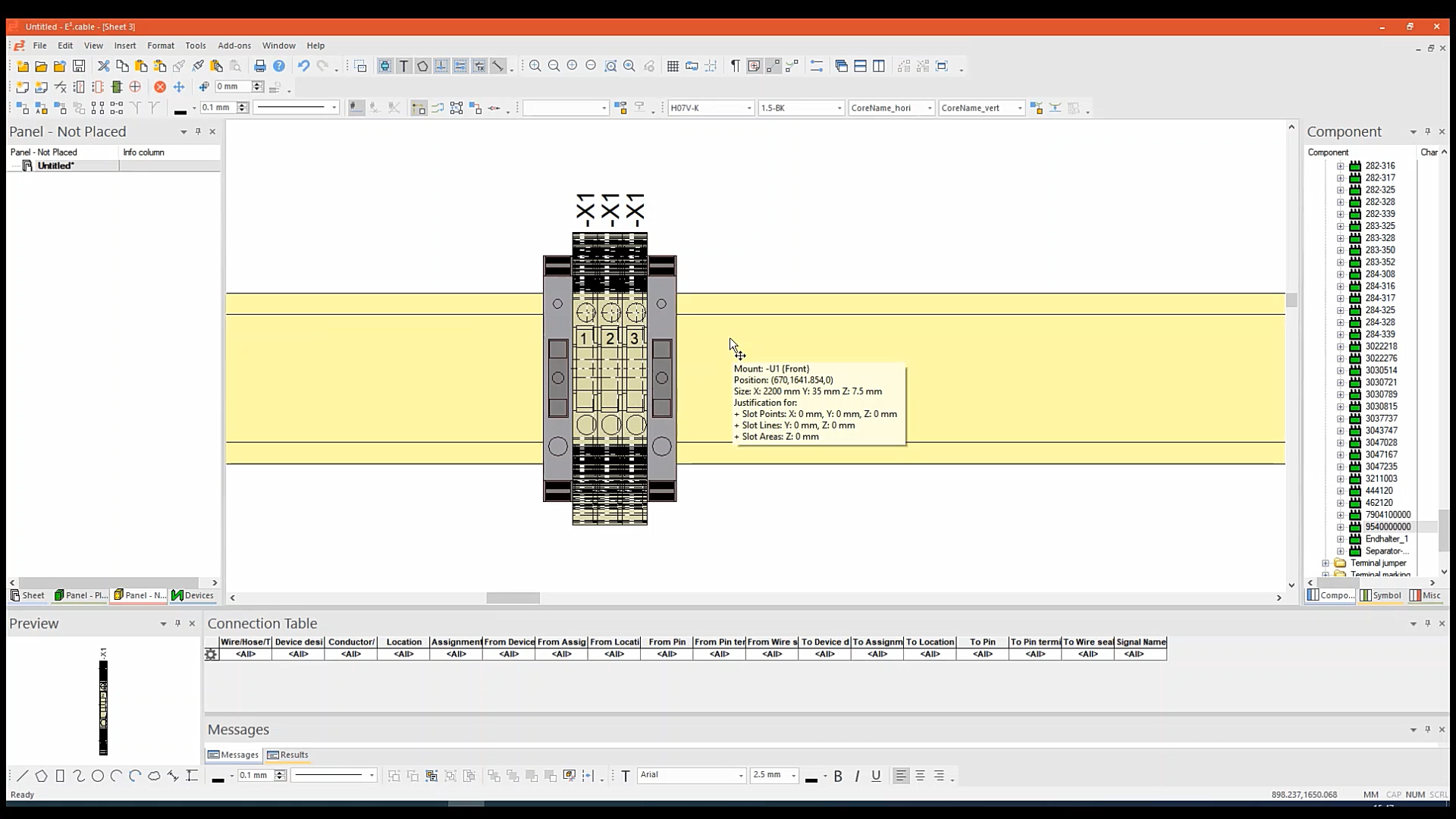Switch to the Results tab in Messages
The image size is (1456, 819).
coord(288,755)
